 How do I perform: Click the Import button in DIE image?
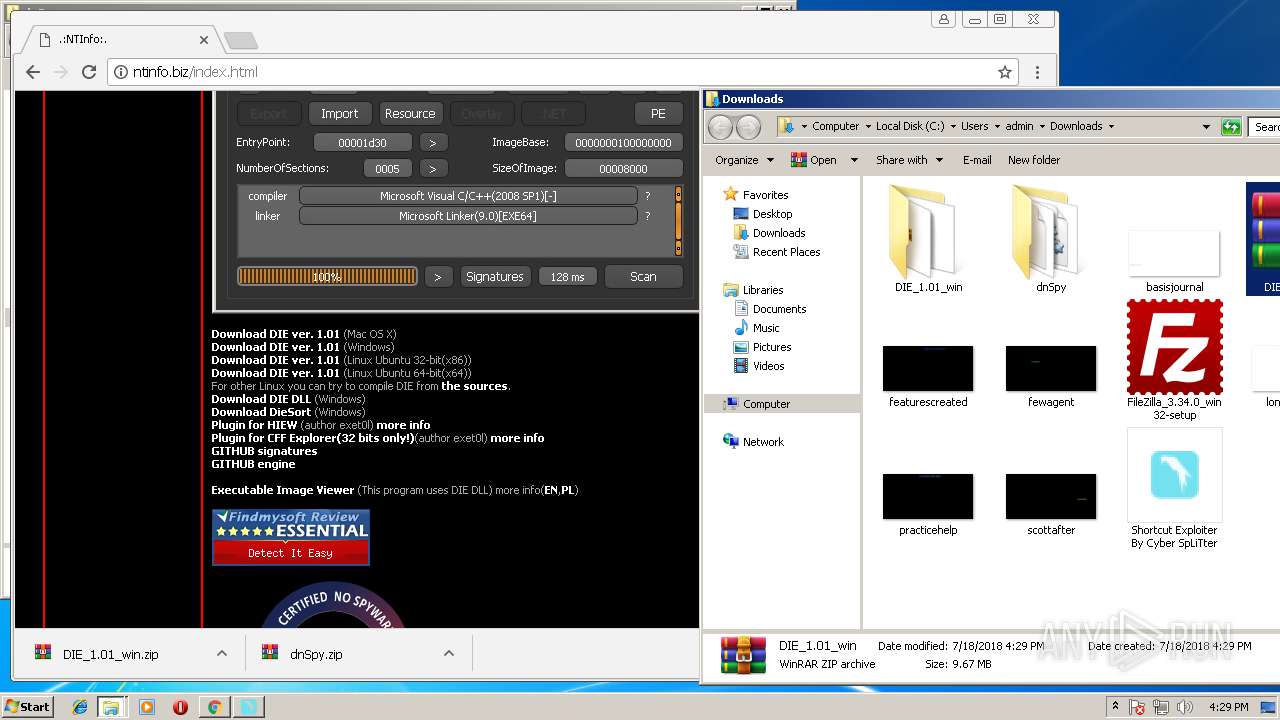tap(339, 113)
